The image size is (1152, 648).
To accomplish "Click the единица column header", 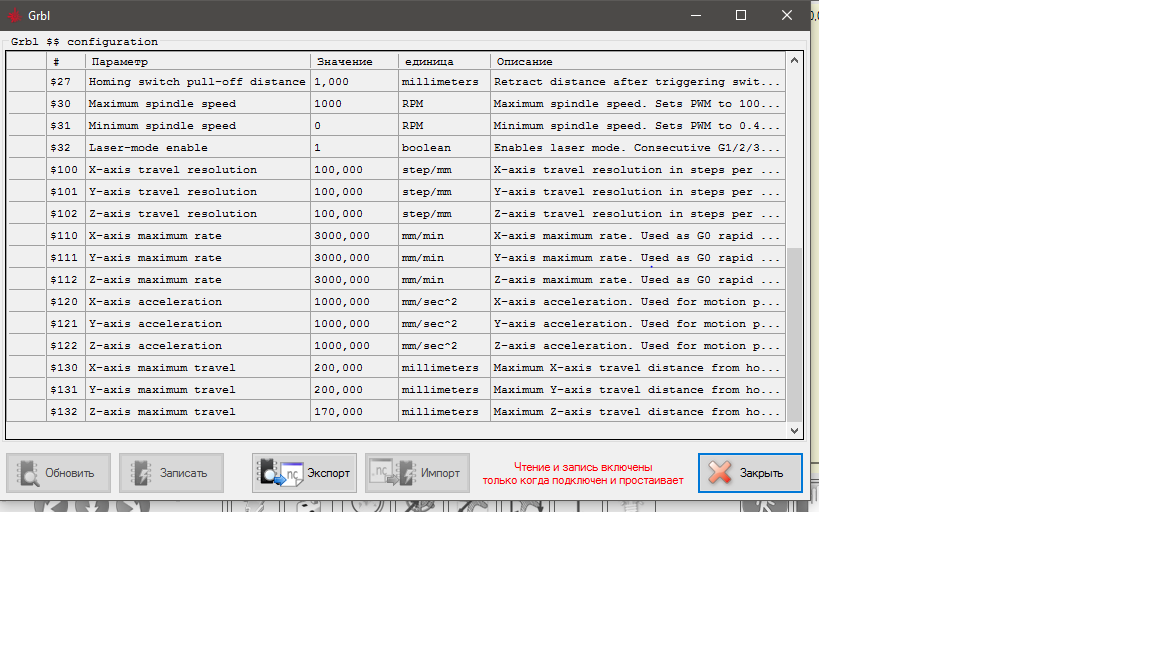I will coord(444,62).
